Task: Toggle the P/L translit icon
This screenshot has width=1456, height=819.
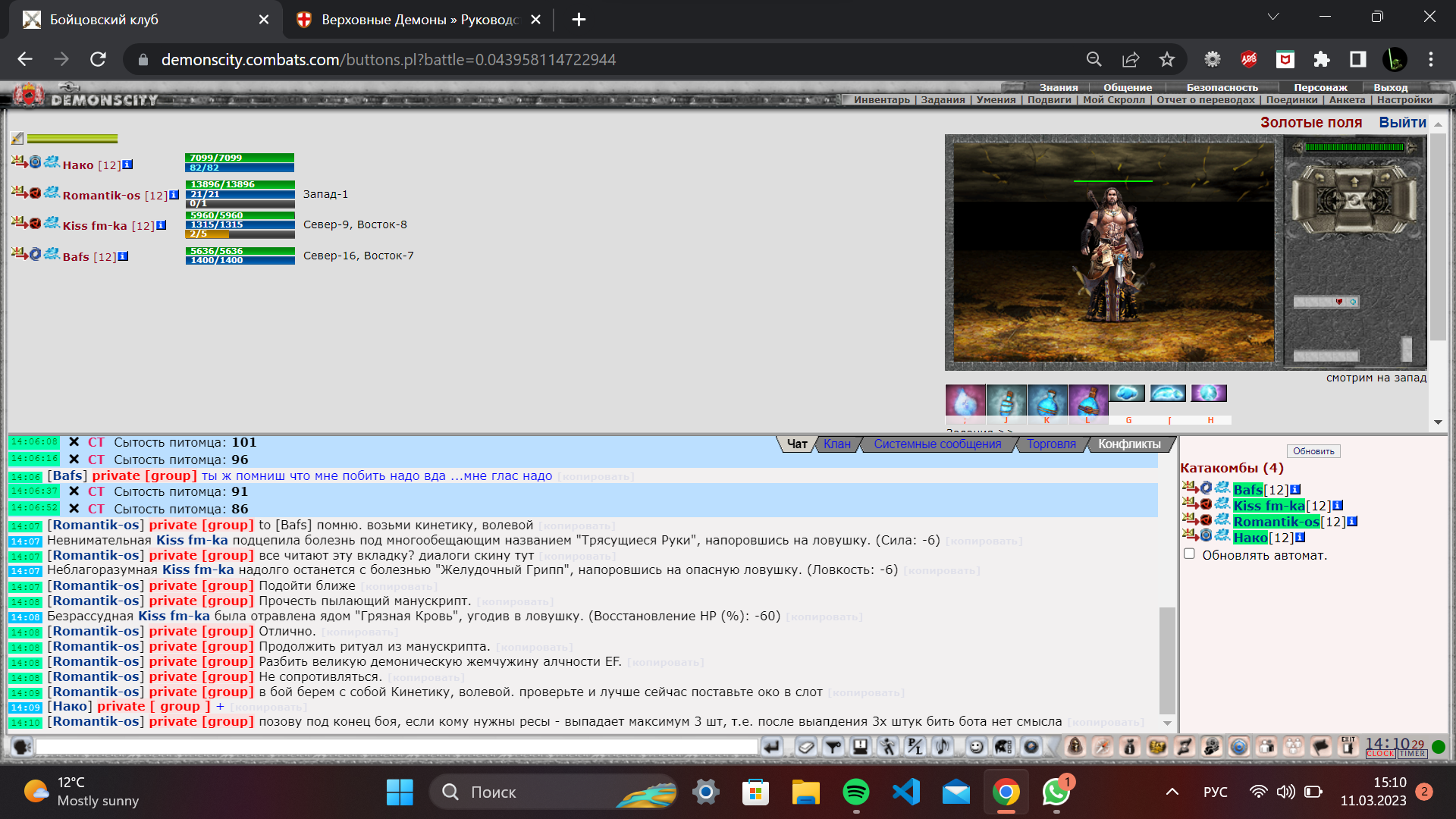Action: click(x=915, y=747)
